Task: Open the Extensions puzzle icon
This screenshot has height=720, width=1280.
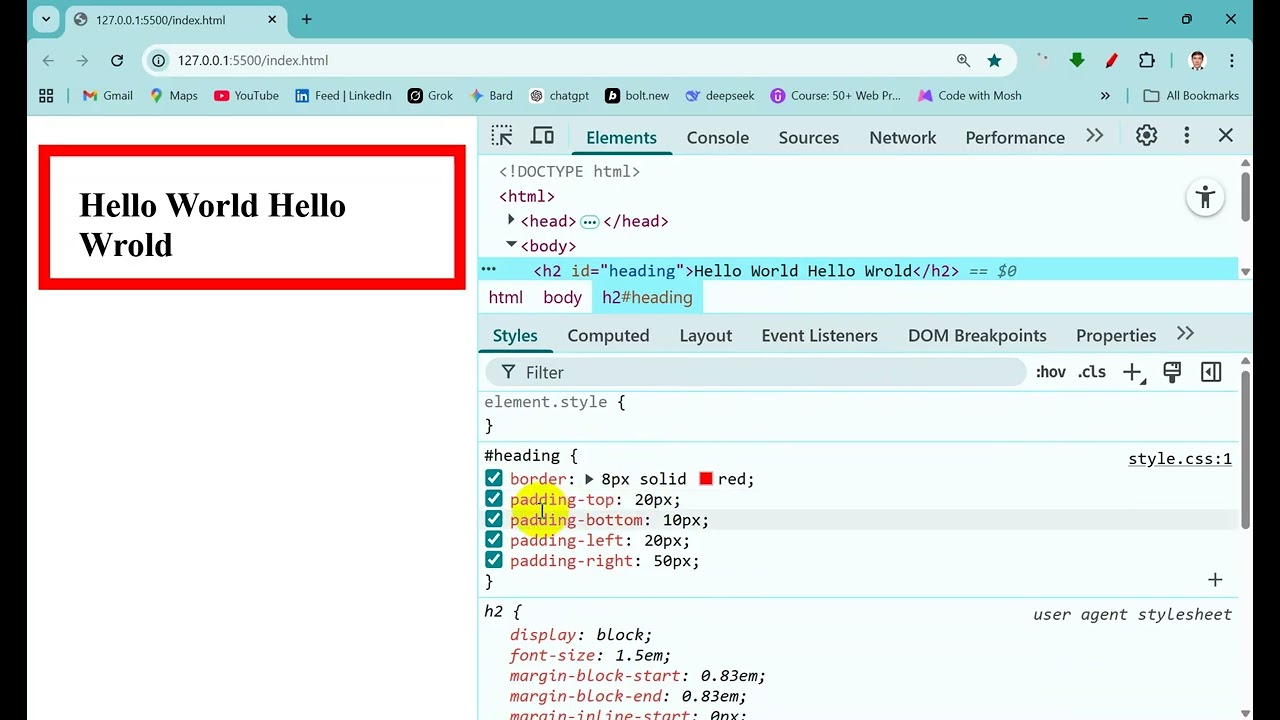Action: tap(1147, 60)
